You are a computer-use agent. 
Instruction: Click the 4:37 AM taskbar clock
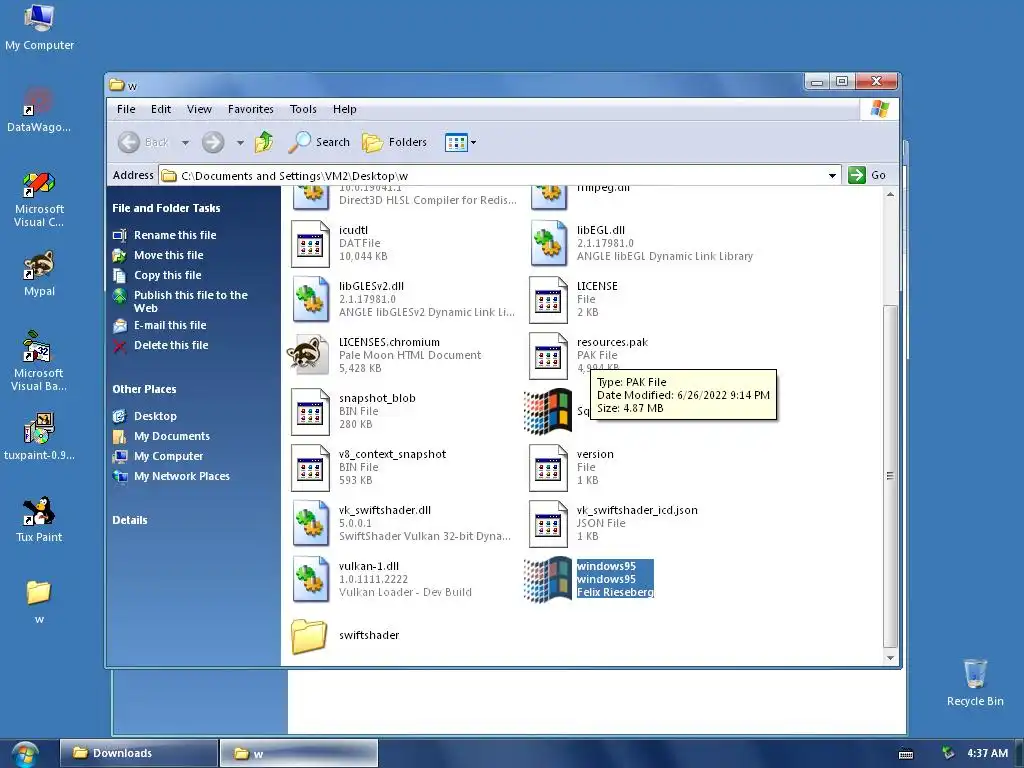point(987,753)
